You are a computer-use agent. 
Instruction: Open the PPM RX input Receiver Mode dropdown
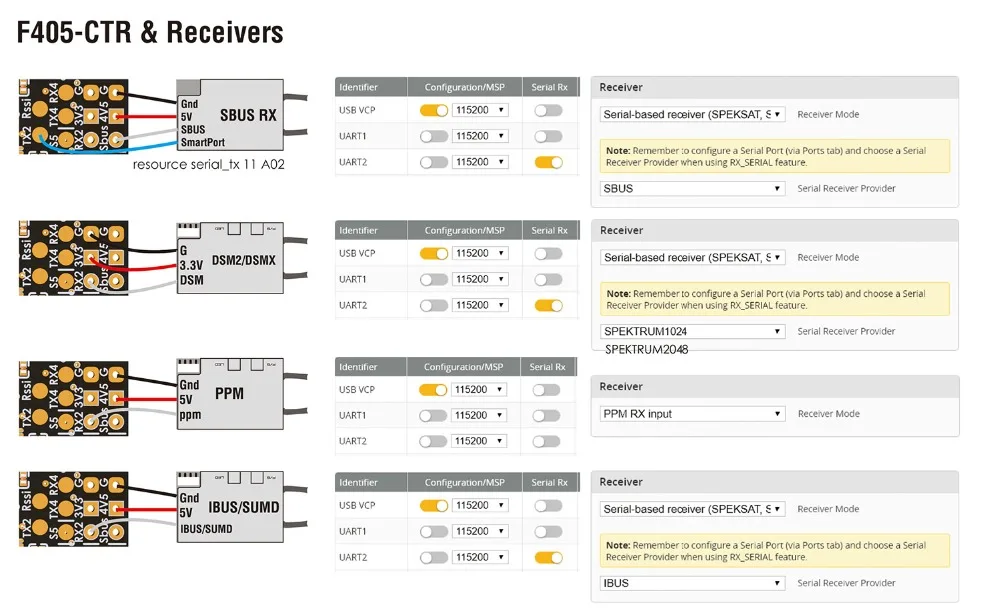coord(692,414)
